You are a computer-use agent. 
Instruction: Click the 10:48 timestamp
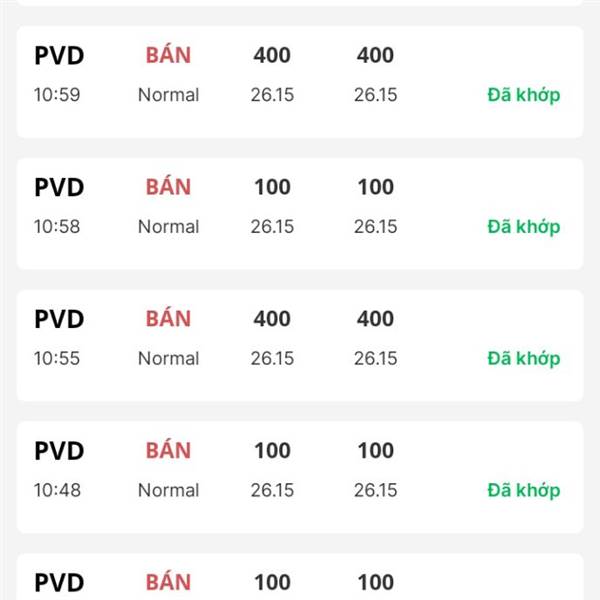[57, 490]
